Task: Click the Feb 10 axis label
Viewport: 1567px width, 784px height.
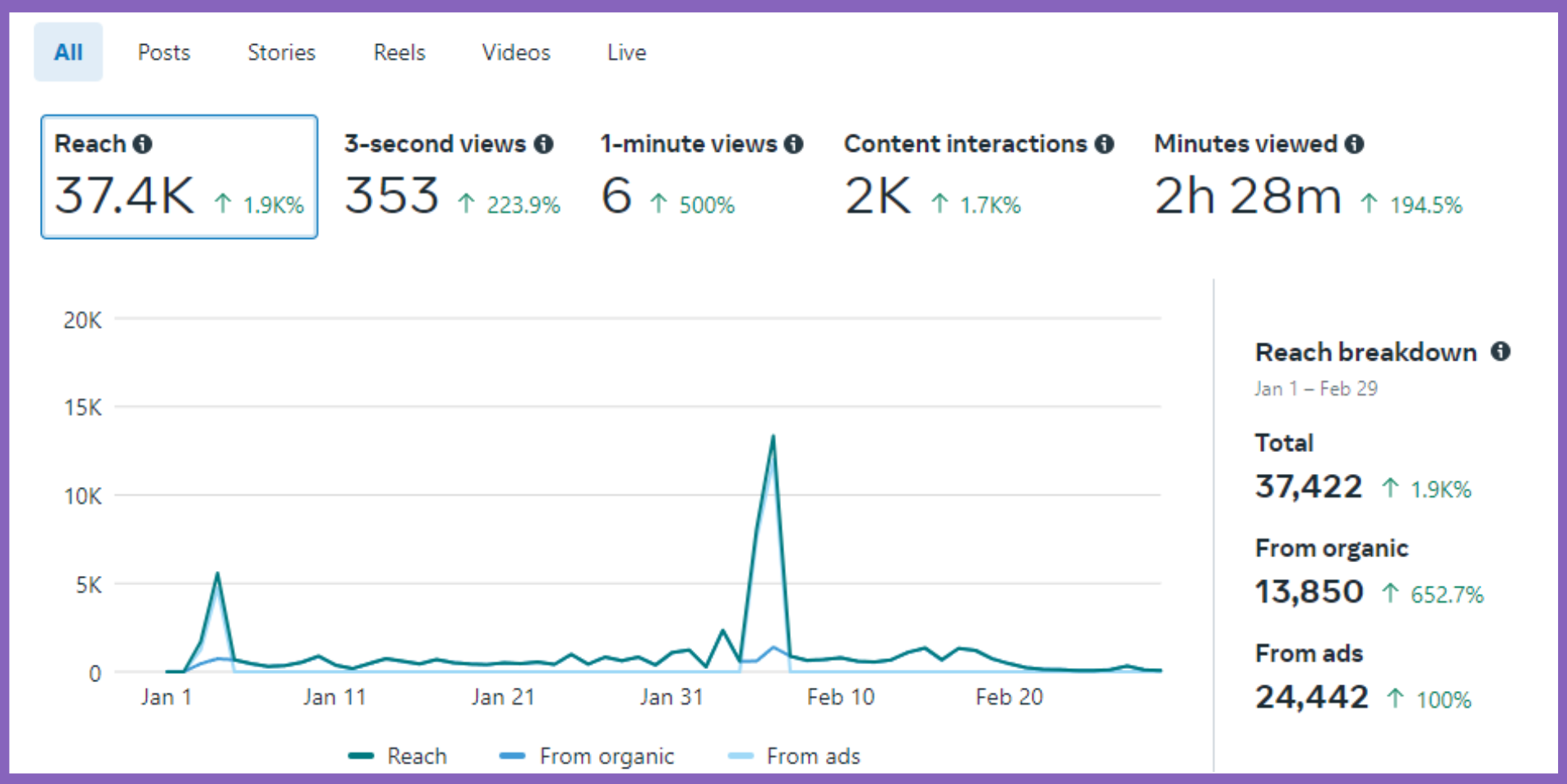Action: pyautogui.click(x=841, y=698)
